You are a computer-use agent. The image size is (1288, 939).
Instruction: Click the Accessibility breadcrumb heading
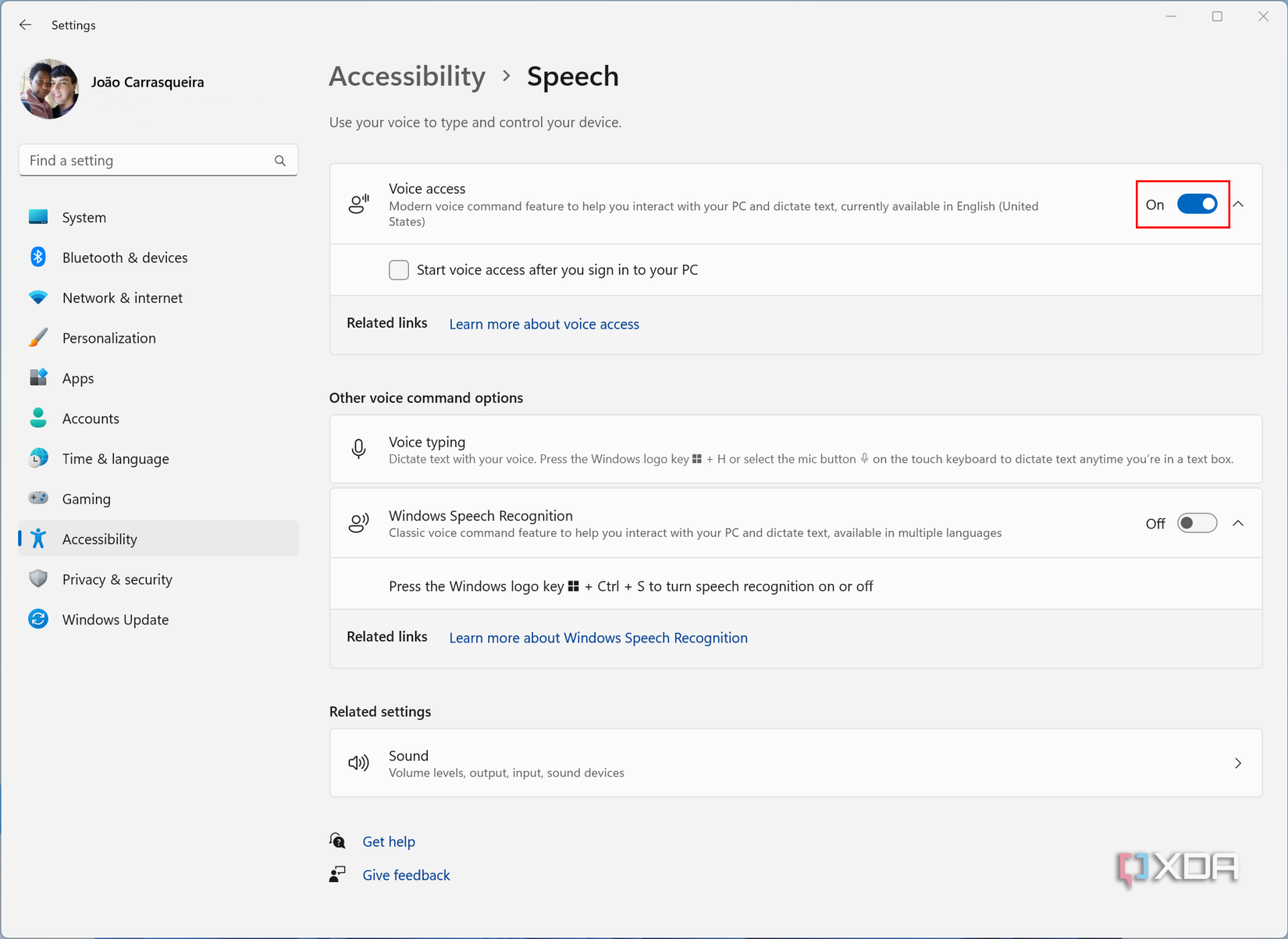[x=407, y=76]
